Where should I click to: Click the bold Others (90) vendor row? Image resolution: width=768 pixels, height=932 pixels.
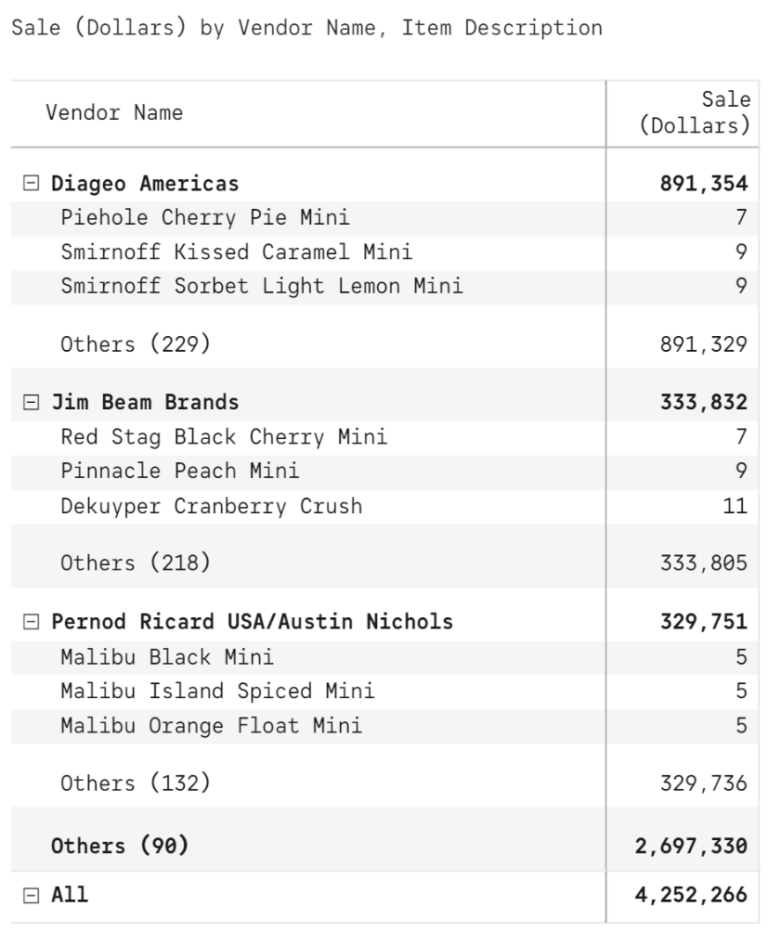[x=120, y=846]
